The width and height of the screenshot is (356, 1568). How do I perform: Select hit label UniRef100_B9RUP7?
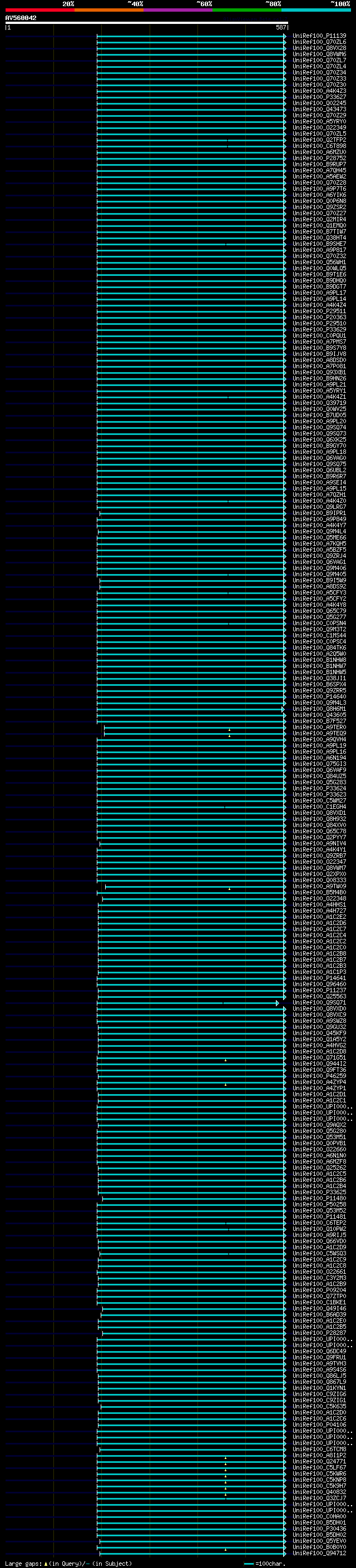319,164
